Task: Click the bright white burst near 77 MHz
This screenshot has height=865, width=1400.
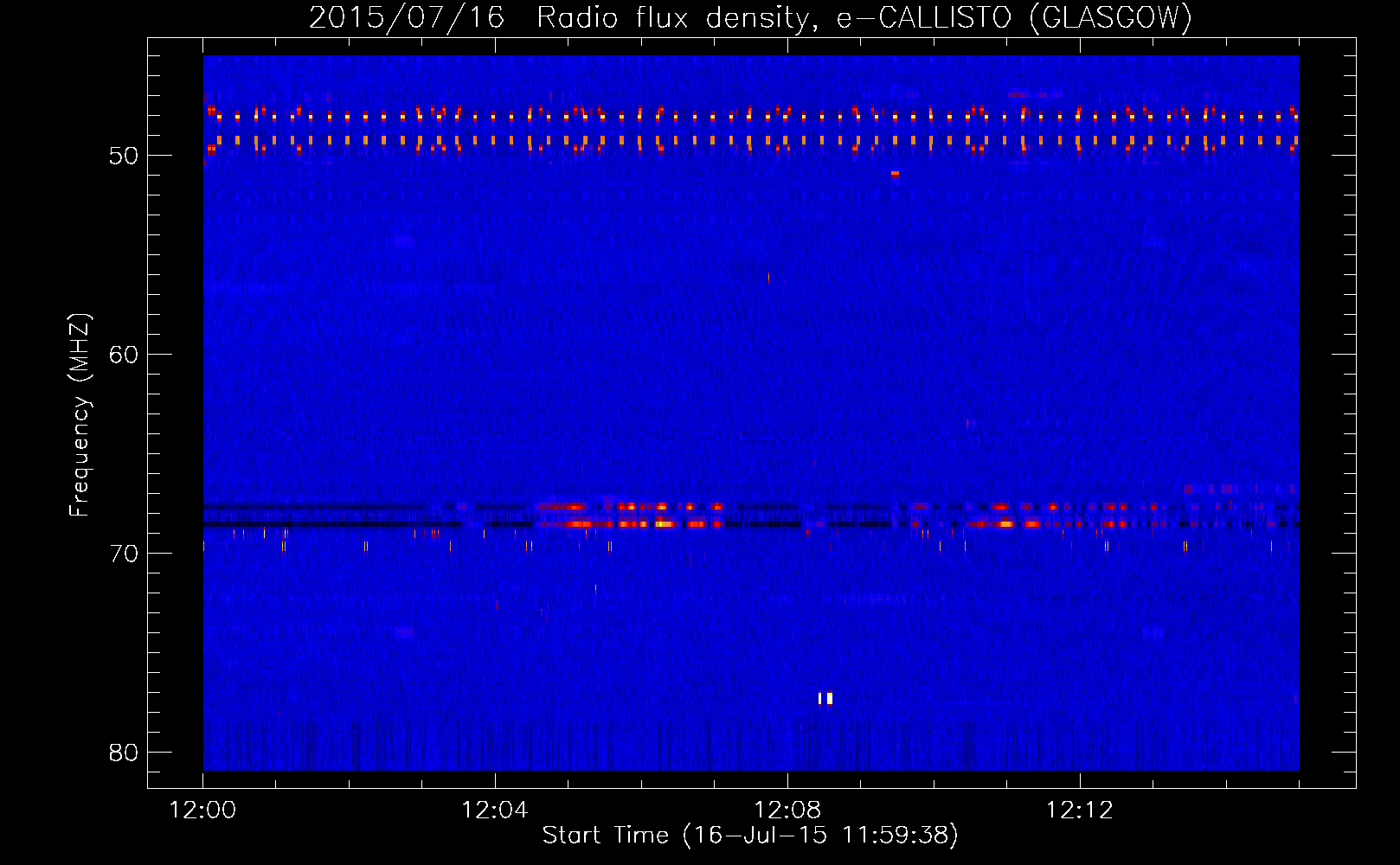Action: 825,698
